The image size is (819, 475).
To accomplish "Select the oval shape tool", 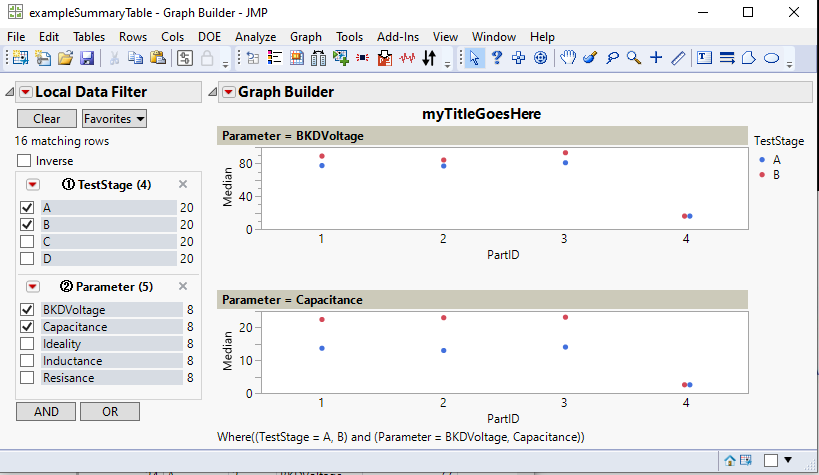I will click(x=771, y=57).
